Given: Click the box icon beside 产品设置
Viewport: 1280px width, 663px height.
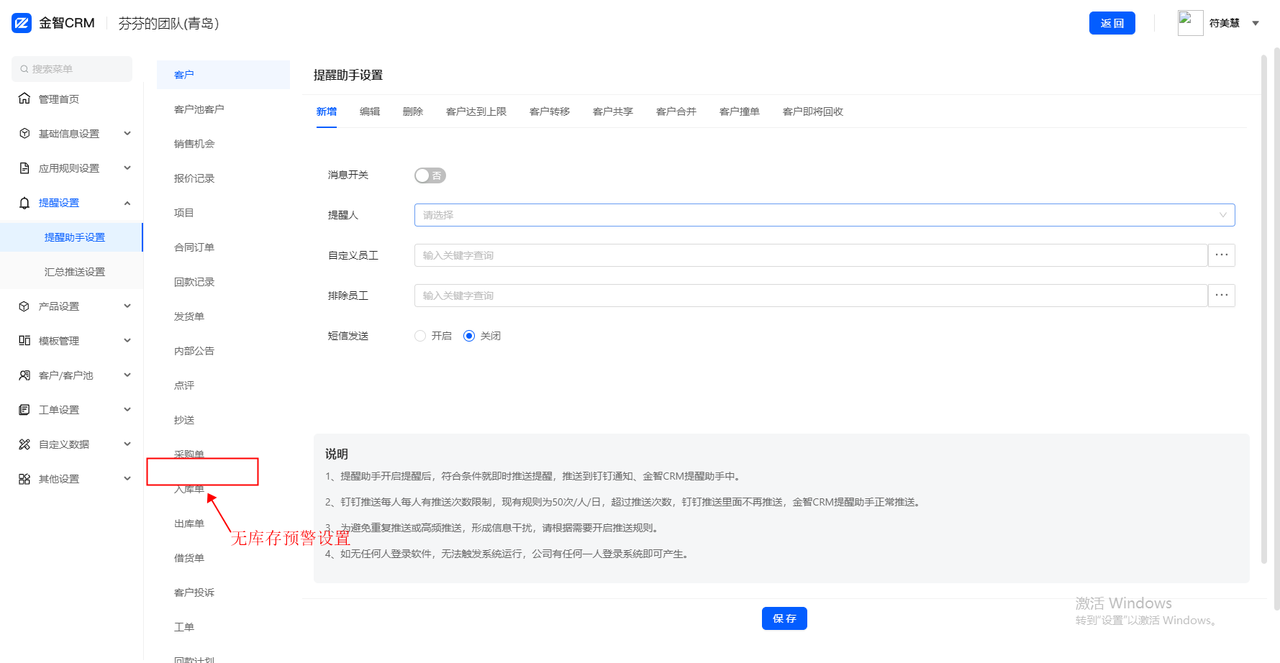Looking at the screenshot, I should point(25,306).
